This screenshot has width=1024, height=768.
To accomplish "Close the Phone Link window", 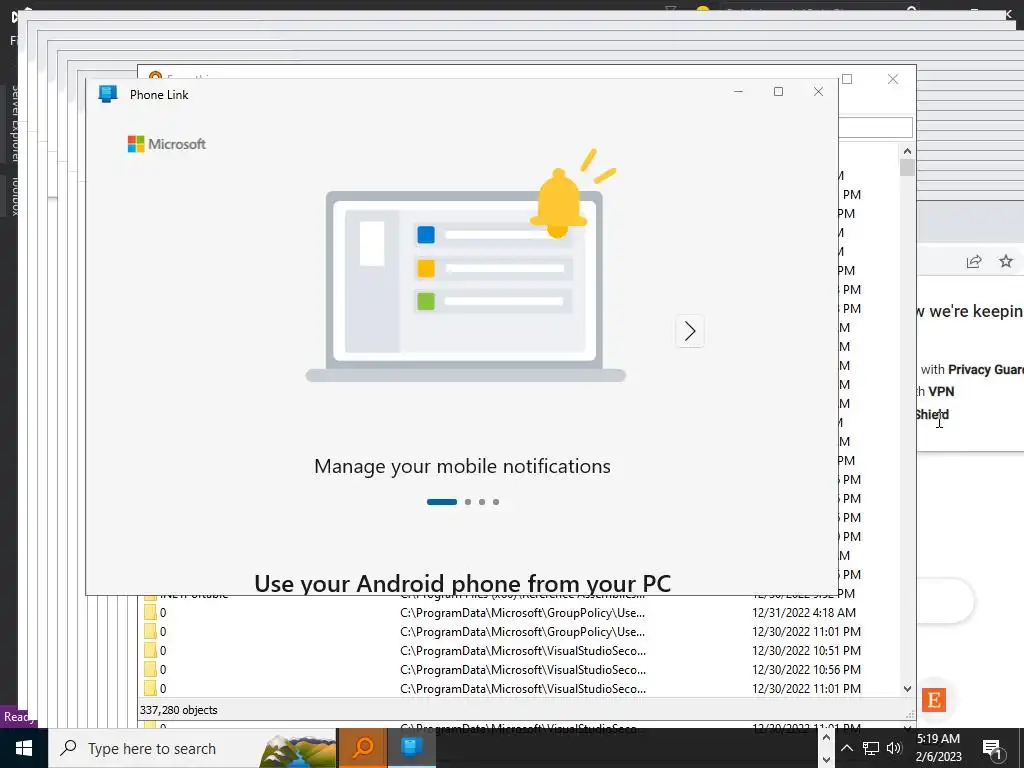I will tap(818, 91).
